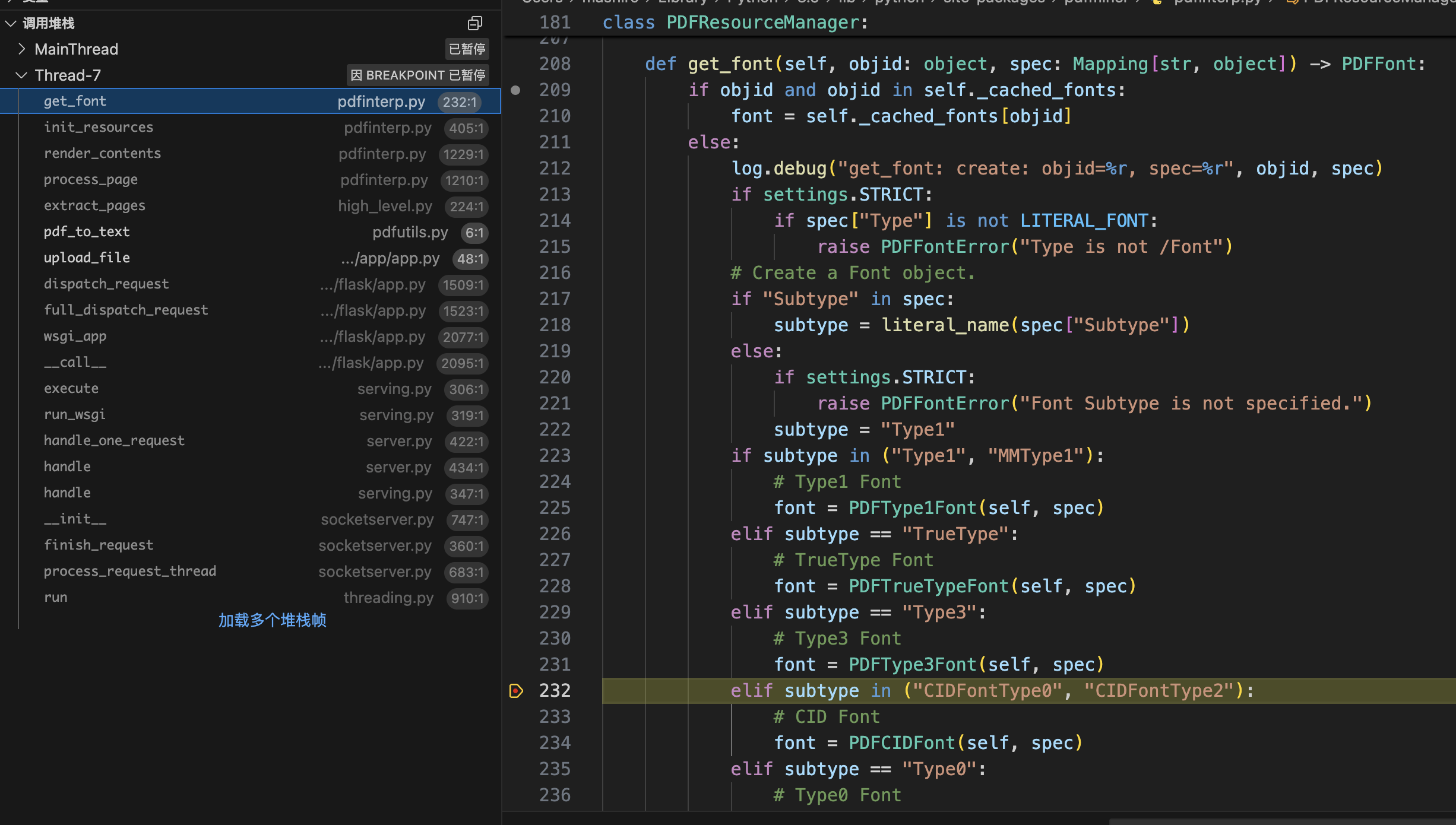Click the 已暂停 badge for MainThread
1456x825 pixels.
(467, 49)
